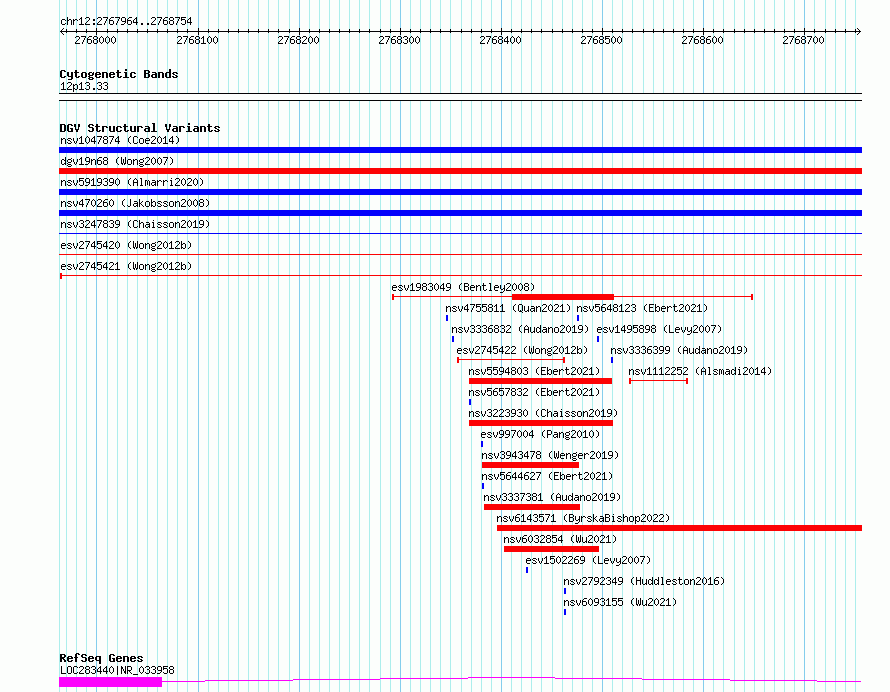Select the nsv3223930 red bar
This screenshot has width=890, height=692.
541,423
